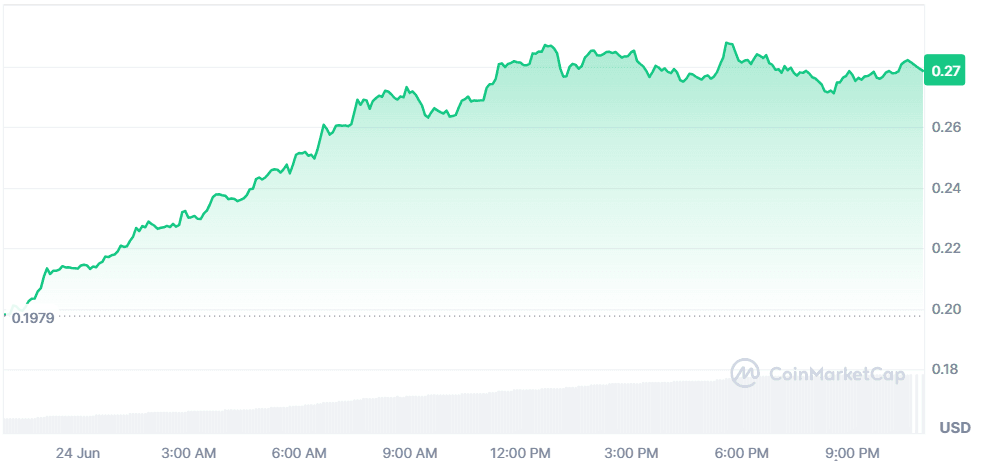Click the 0.18 price axis label

[946, 369]
